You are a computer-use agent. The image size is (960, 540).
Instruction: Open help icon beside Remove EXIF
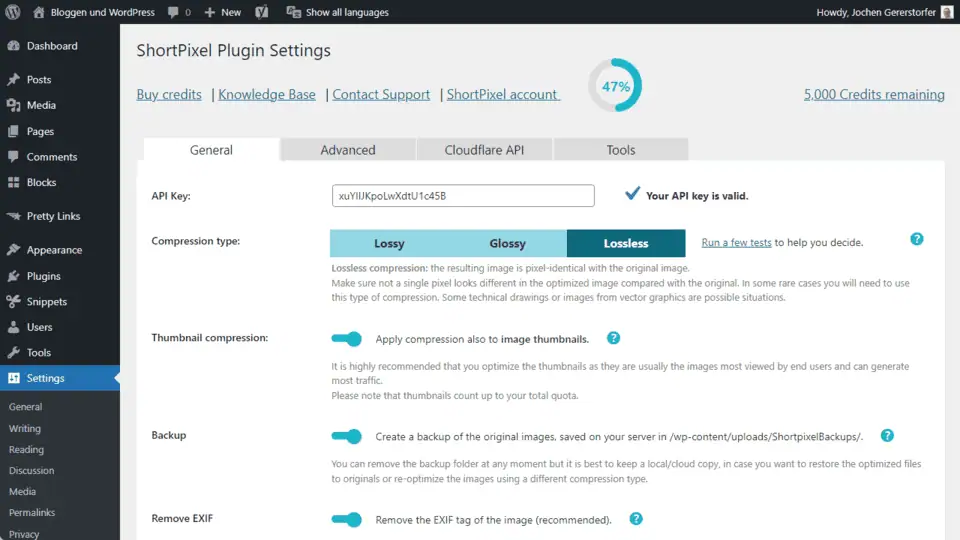tap(635, 519)
